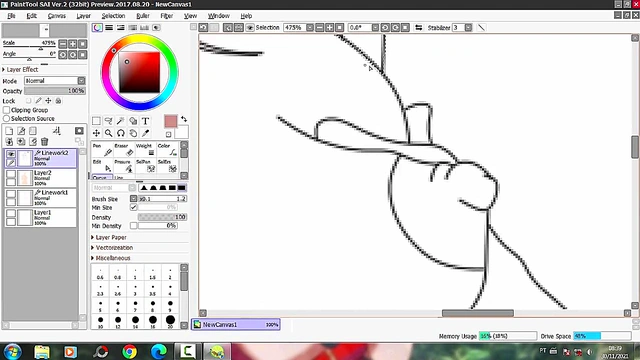
Task: Flip canvas view horizontally
Action: click(418, 27)
